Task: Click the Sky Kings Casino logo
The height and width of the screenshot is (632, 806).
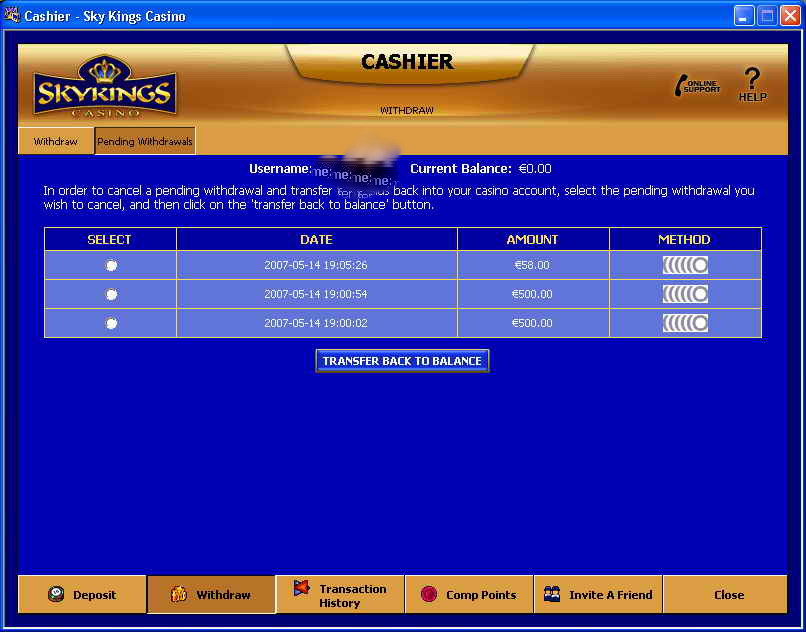Action: coord(105,86)
